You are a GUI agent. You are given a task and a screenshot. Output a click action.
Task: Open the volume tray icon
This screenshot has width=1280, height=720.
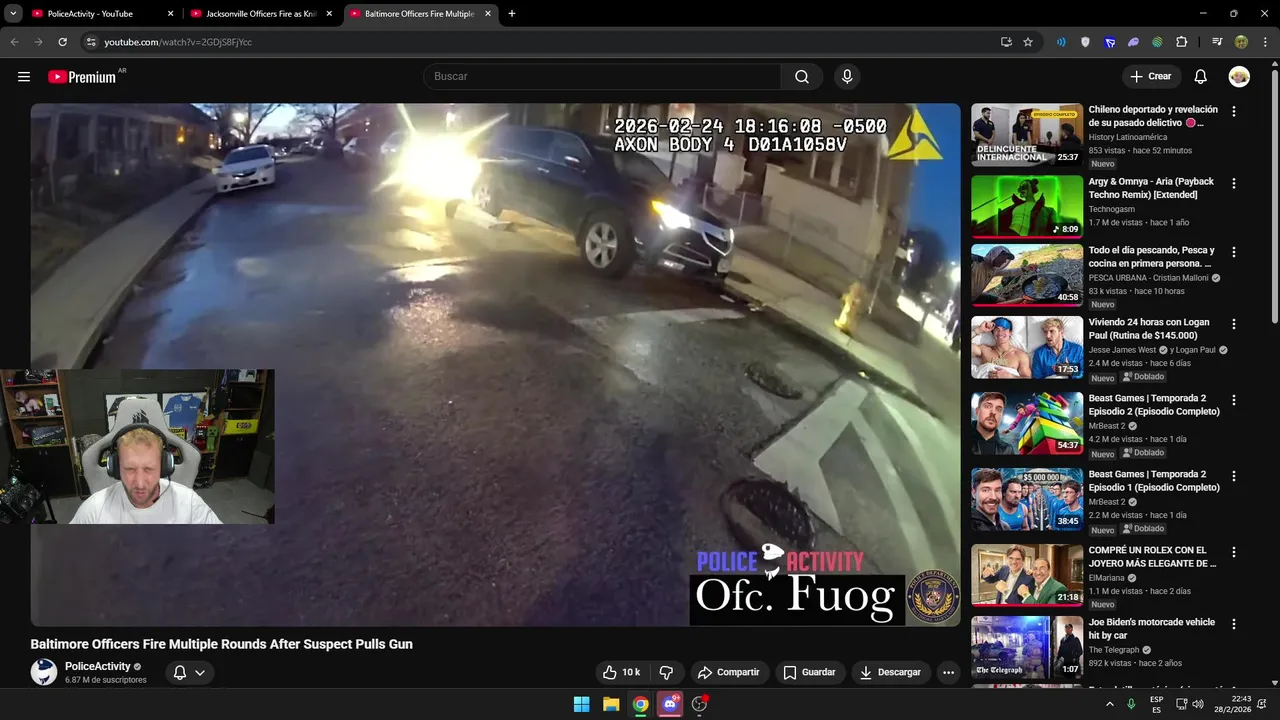(1198, 704)
